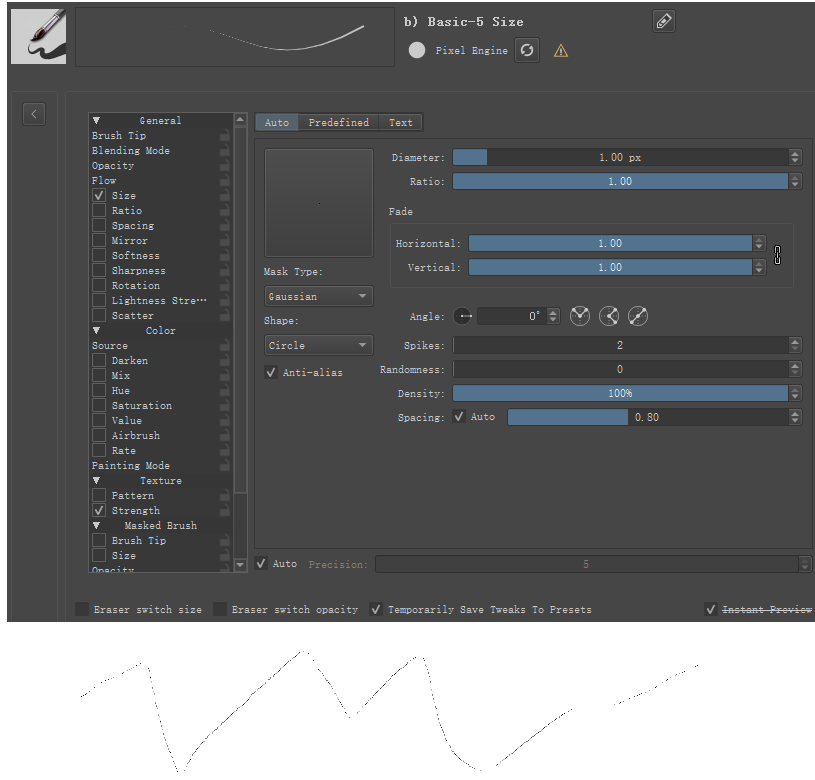Click the lock icon beside Painting Mode
Image resolution: width=815 pixels, height=780 pixels.
tap(225, 466)
